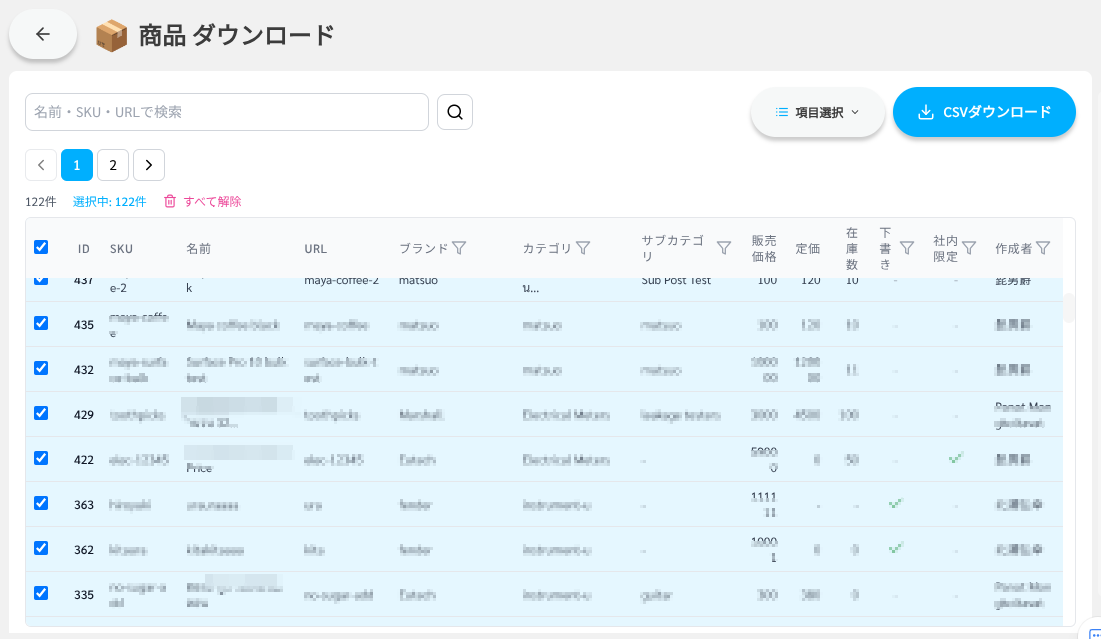The height and width of the screenshot is (639, 1101).
Task: Switch to page 2
Action: tap(113, 165)
